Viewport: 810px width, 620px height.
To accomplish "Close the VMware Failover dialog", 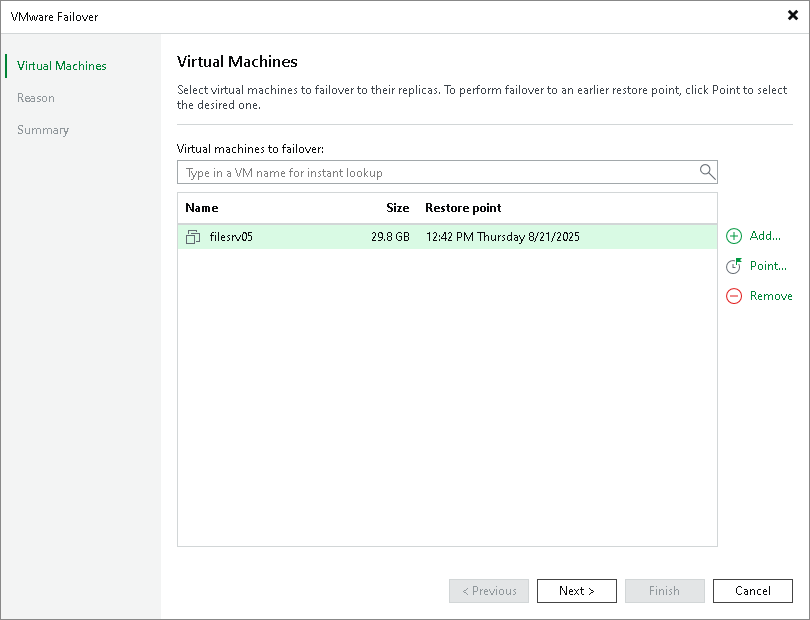I will point(792,16).
